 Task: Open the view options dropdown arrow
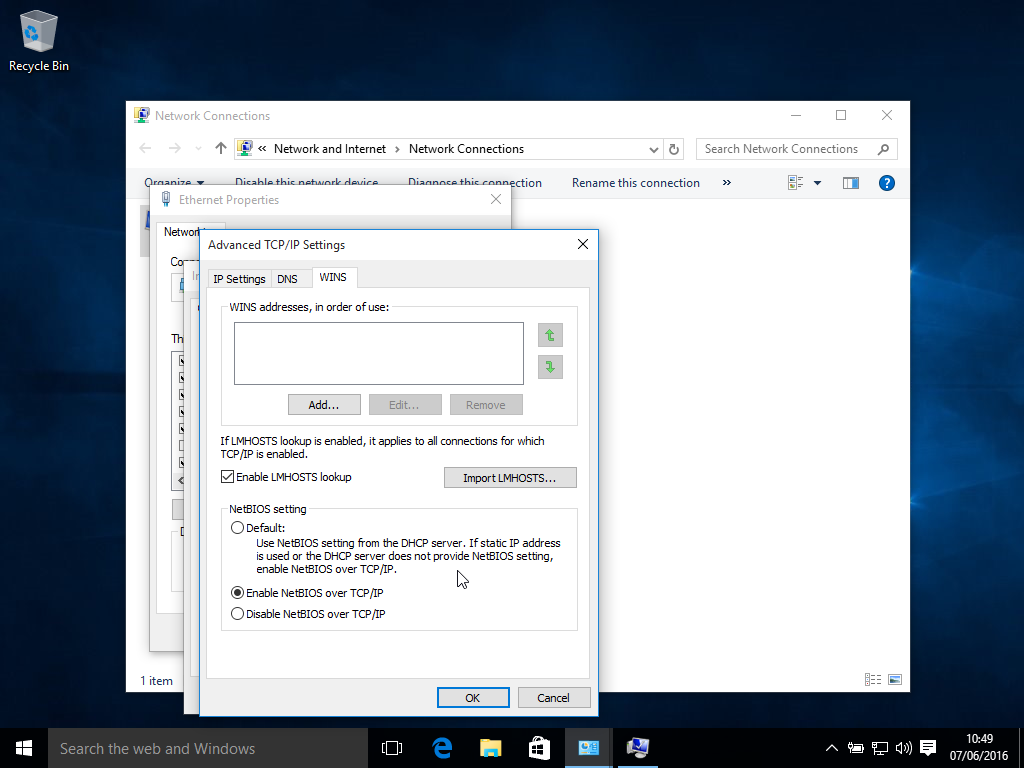[817, 183]
